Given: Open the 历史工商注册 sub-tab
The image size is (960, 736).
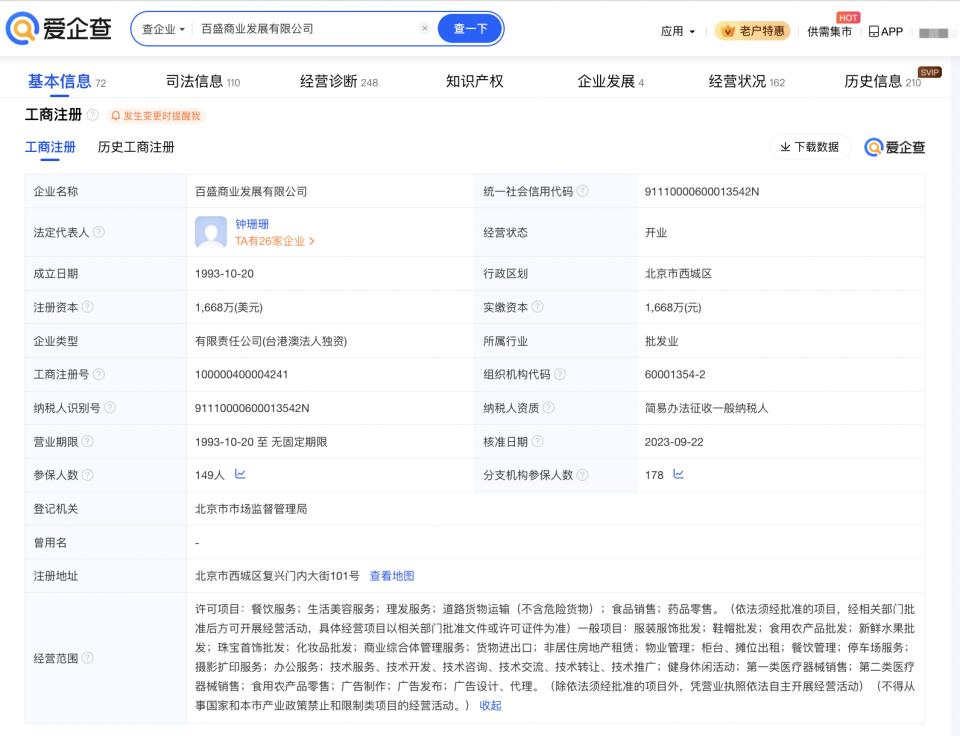Looking at the screenshot, I should pyautogui.click(x=136, y=147).
